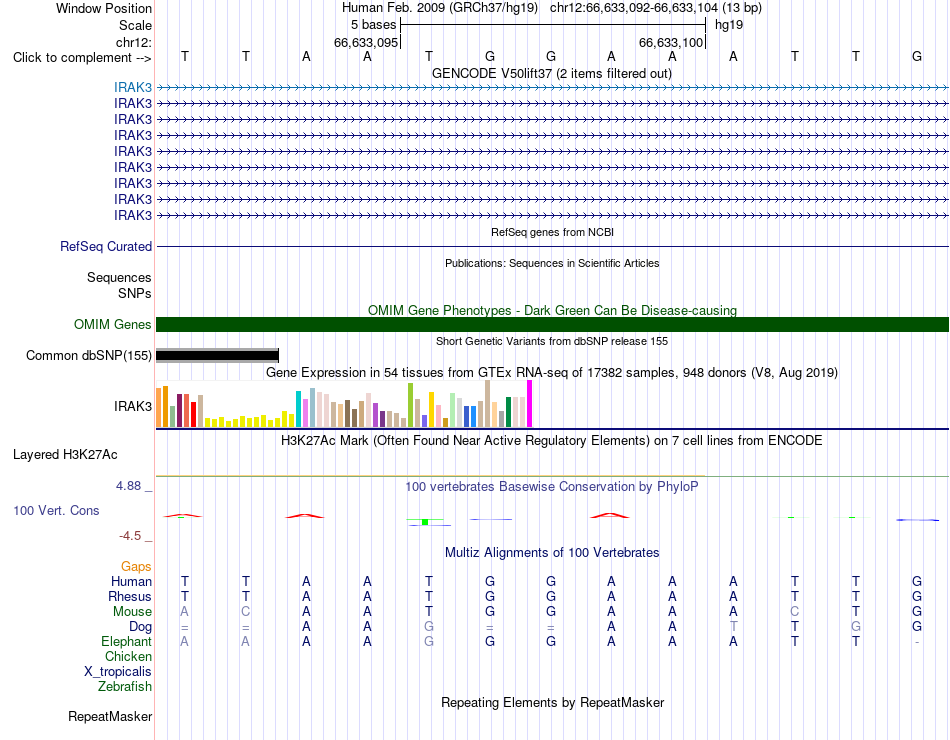Click 'Publications: Sequences in Scientific Articles' title

pyautogui.click(x=552, y=264)
